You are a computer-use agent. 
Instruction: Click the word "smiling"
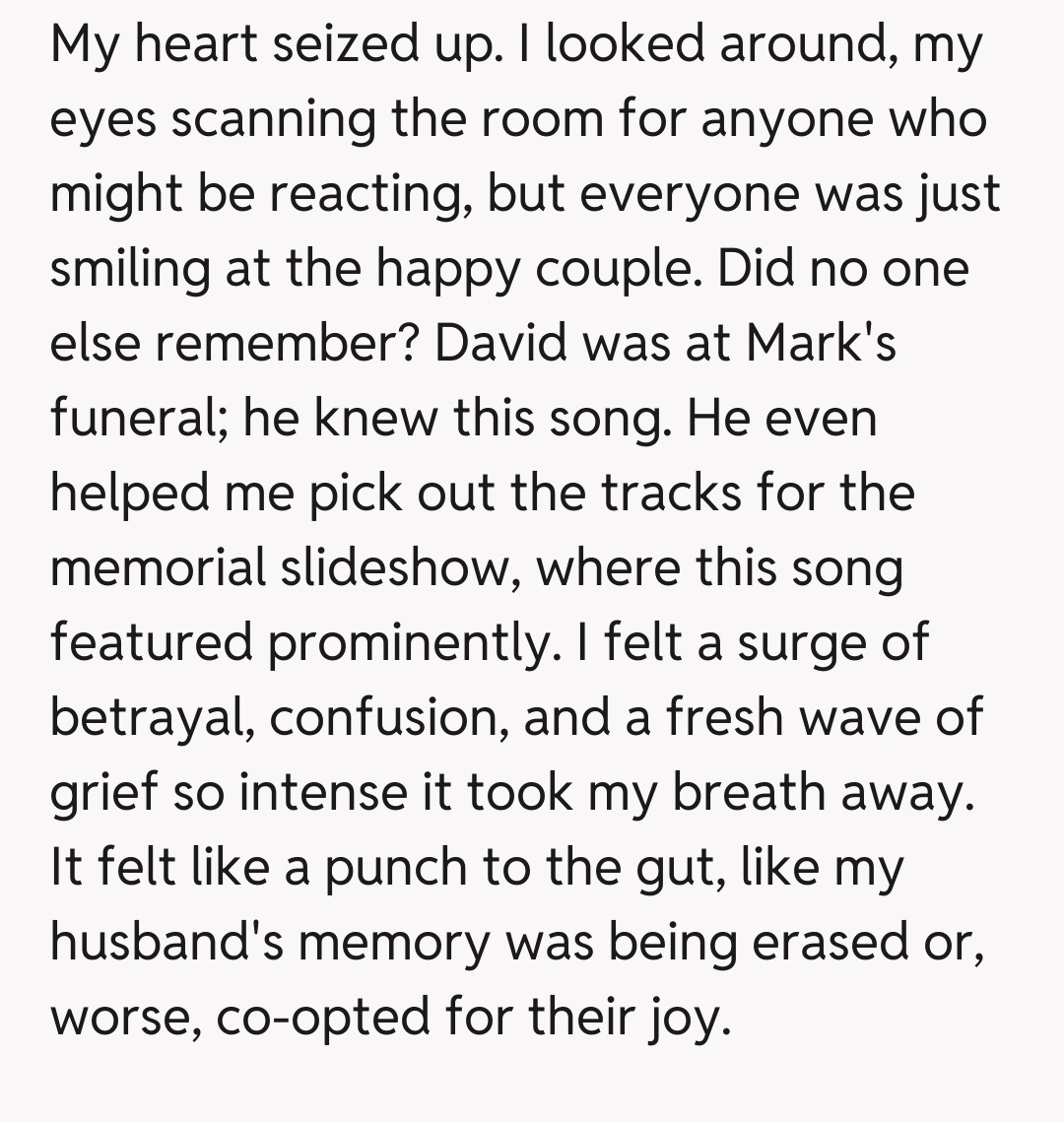pos(127,270)
